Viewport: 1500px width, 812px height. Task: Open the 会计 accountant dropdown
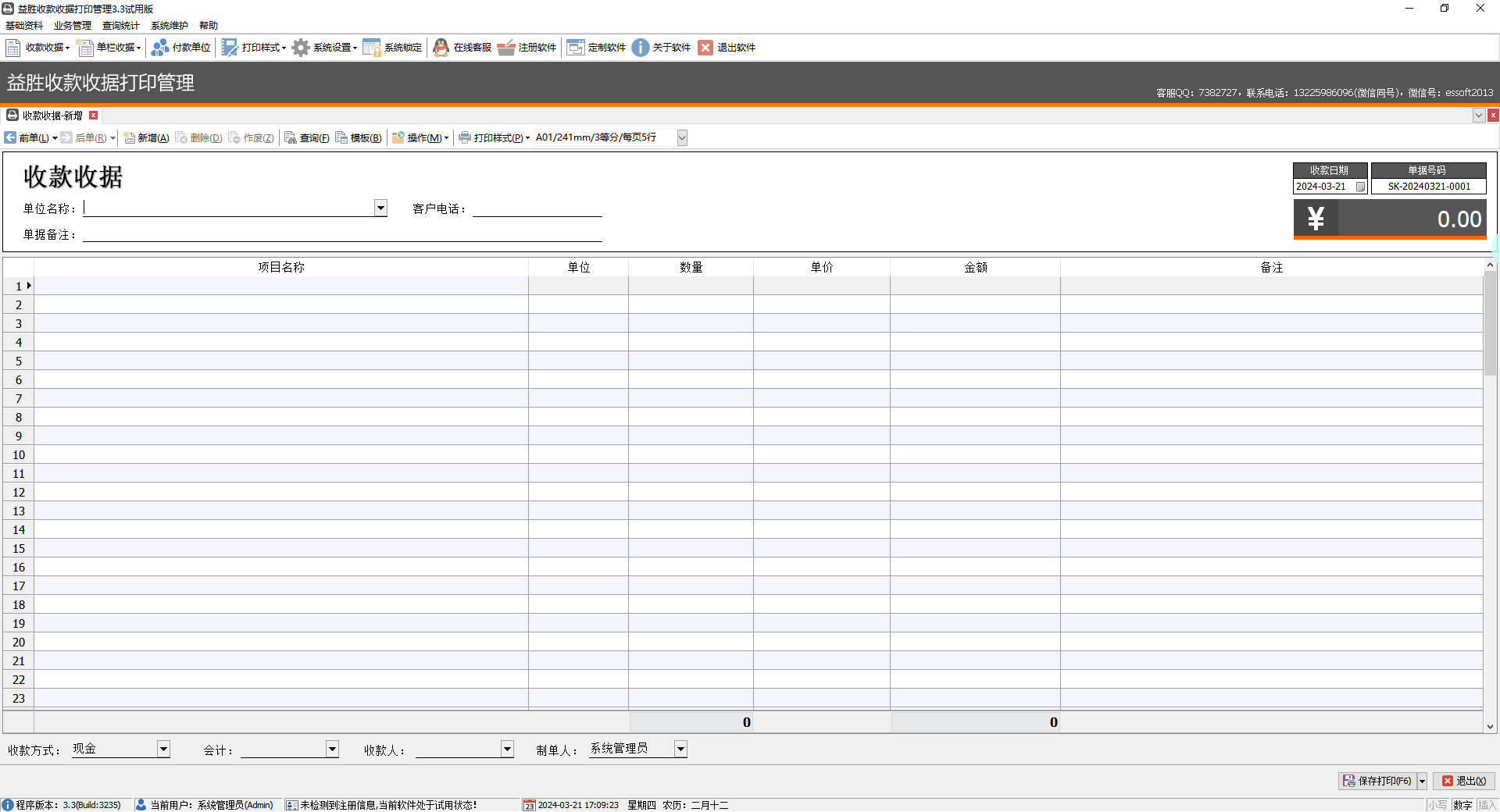(x=332, y=749)
